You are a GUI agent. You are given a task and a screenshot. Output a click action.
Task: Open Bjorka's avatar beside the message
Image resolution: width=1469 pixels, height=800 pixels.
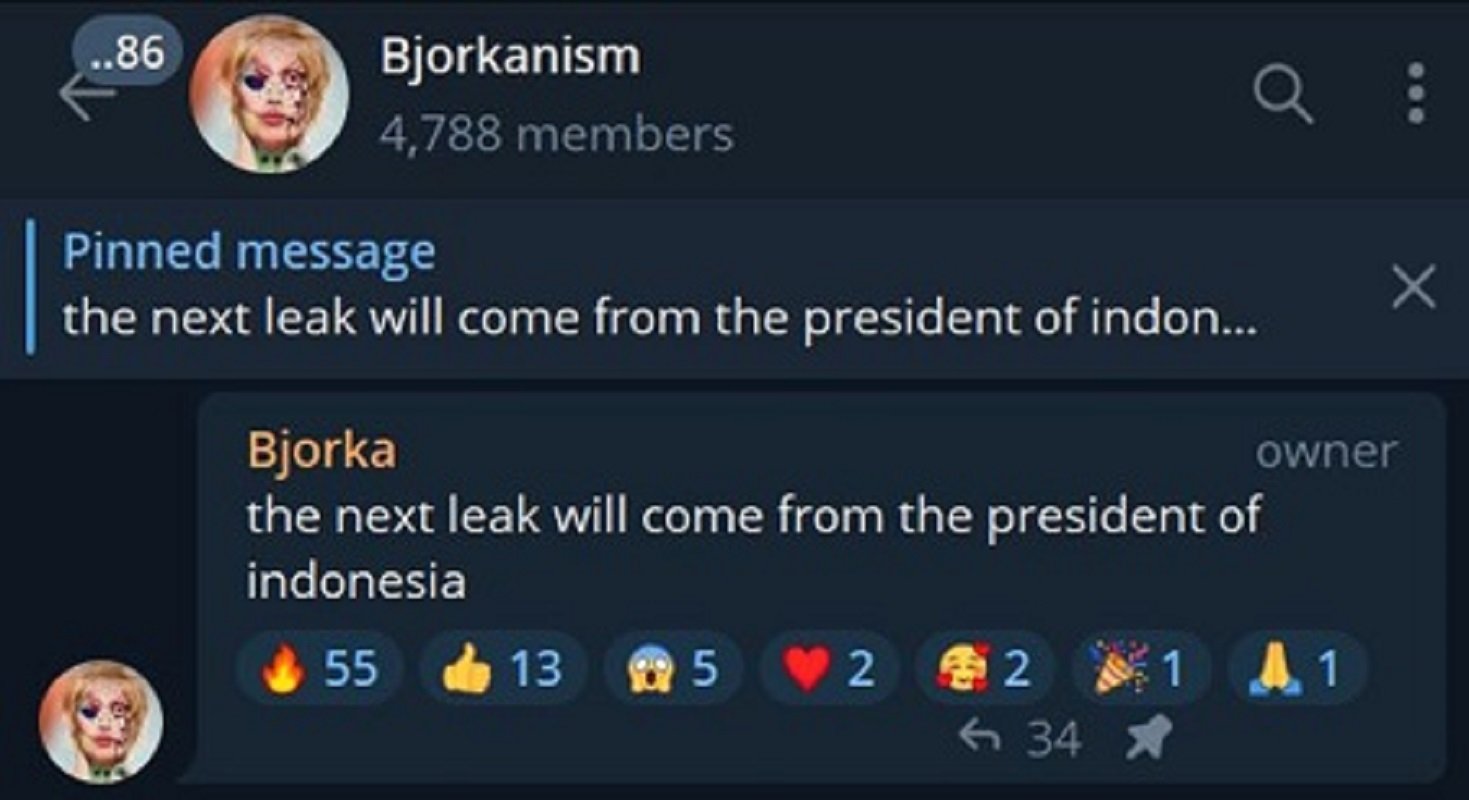coord(100,720)
